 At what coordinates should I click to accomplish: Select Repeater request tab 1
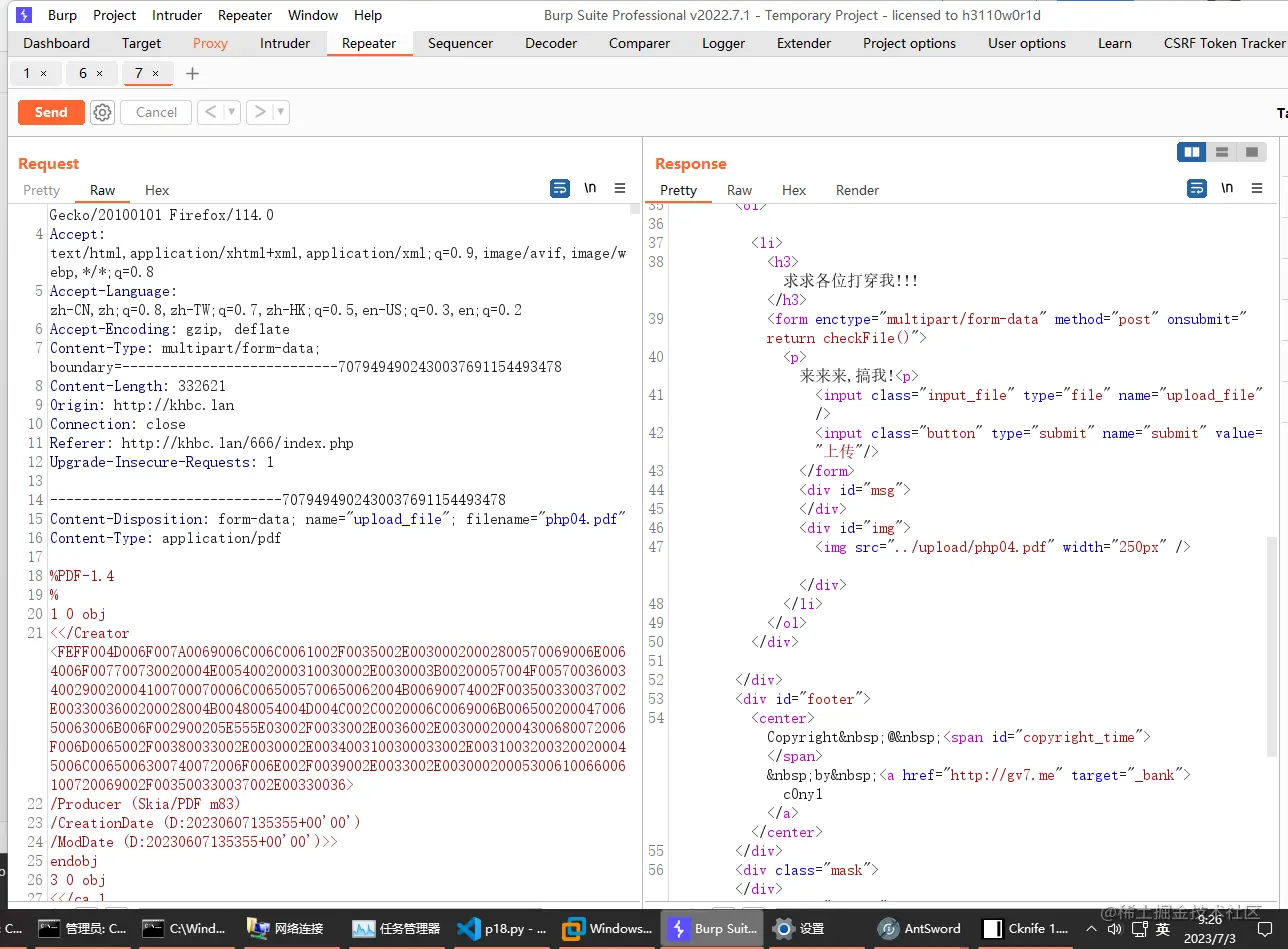(27, 73)
